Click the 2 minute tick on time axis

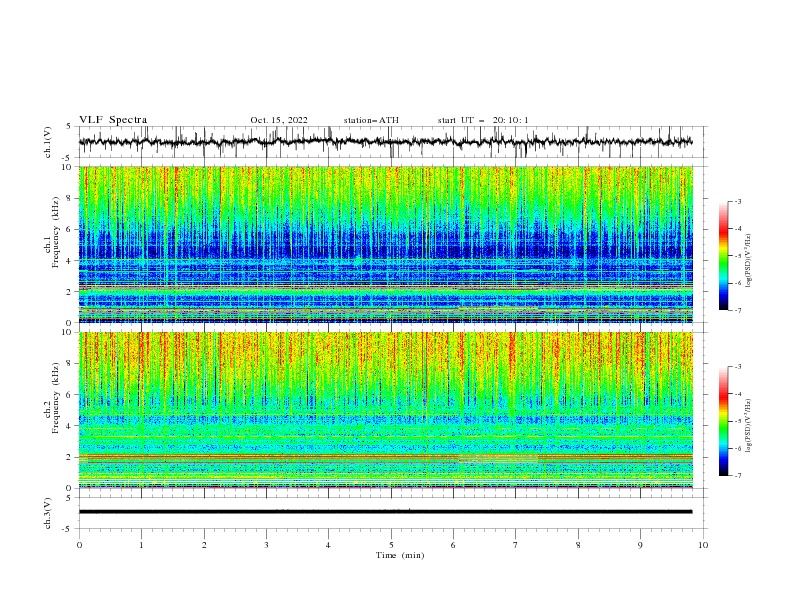coord(204,545)
